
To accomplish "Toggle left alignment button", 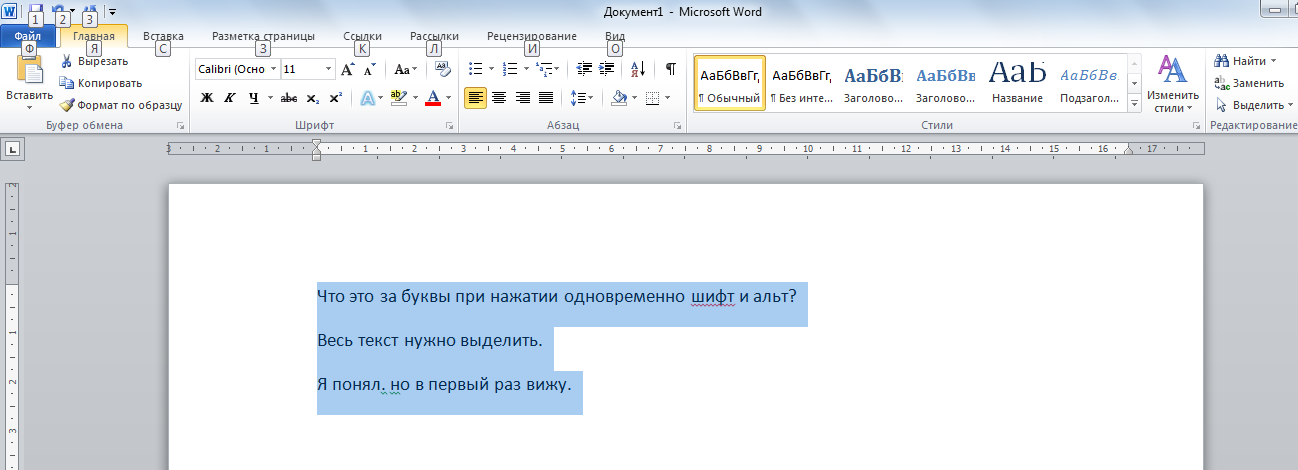I will click(476, 98).
